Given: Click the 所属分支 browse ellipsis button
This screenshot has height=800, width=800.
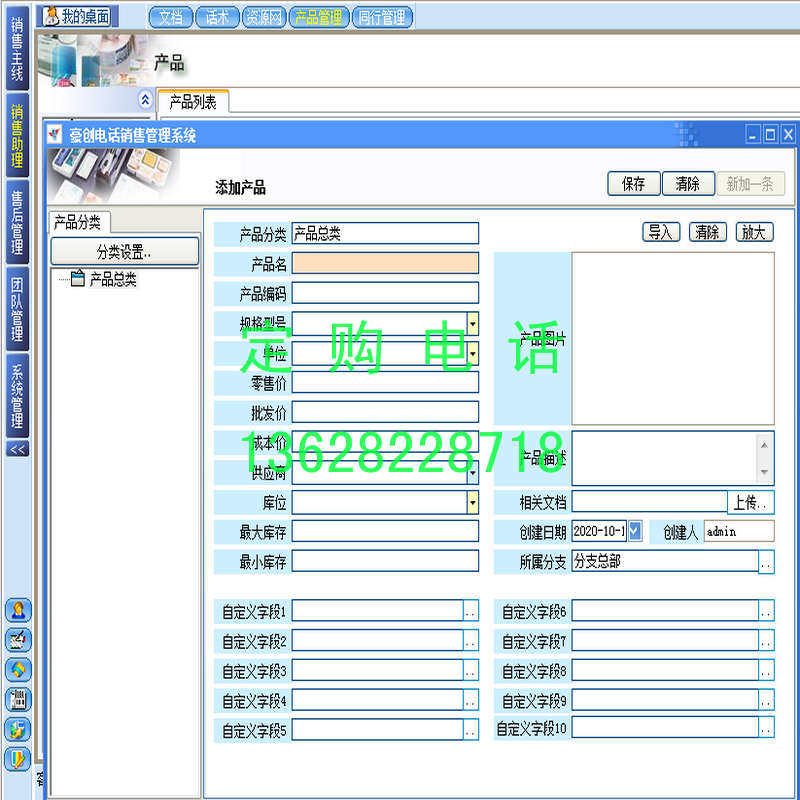Looking at the screenshot, I should 766,562.
